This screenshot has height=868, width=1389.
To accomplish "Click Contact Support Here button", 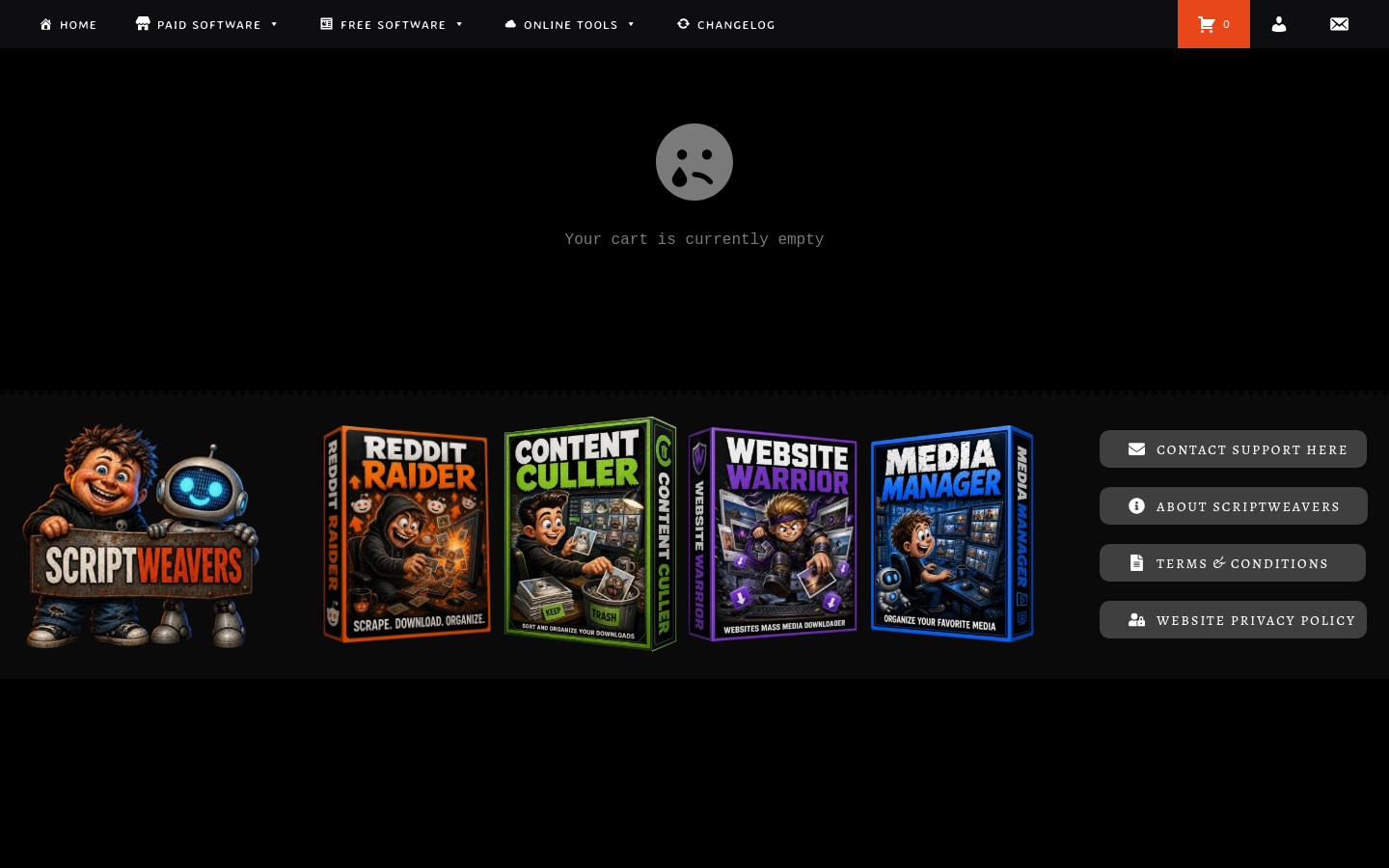I will point(1233,449).
